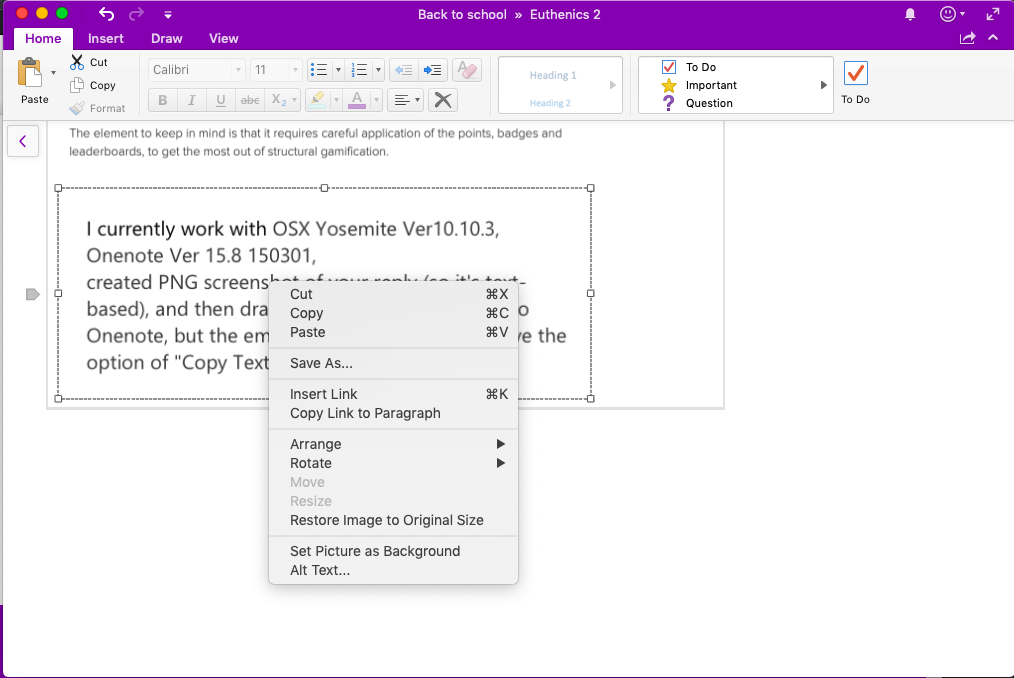This screenshot has height=678, width=1014.
Task: Click the Undo arrow icon
Action: (x=107, y=14)
